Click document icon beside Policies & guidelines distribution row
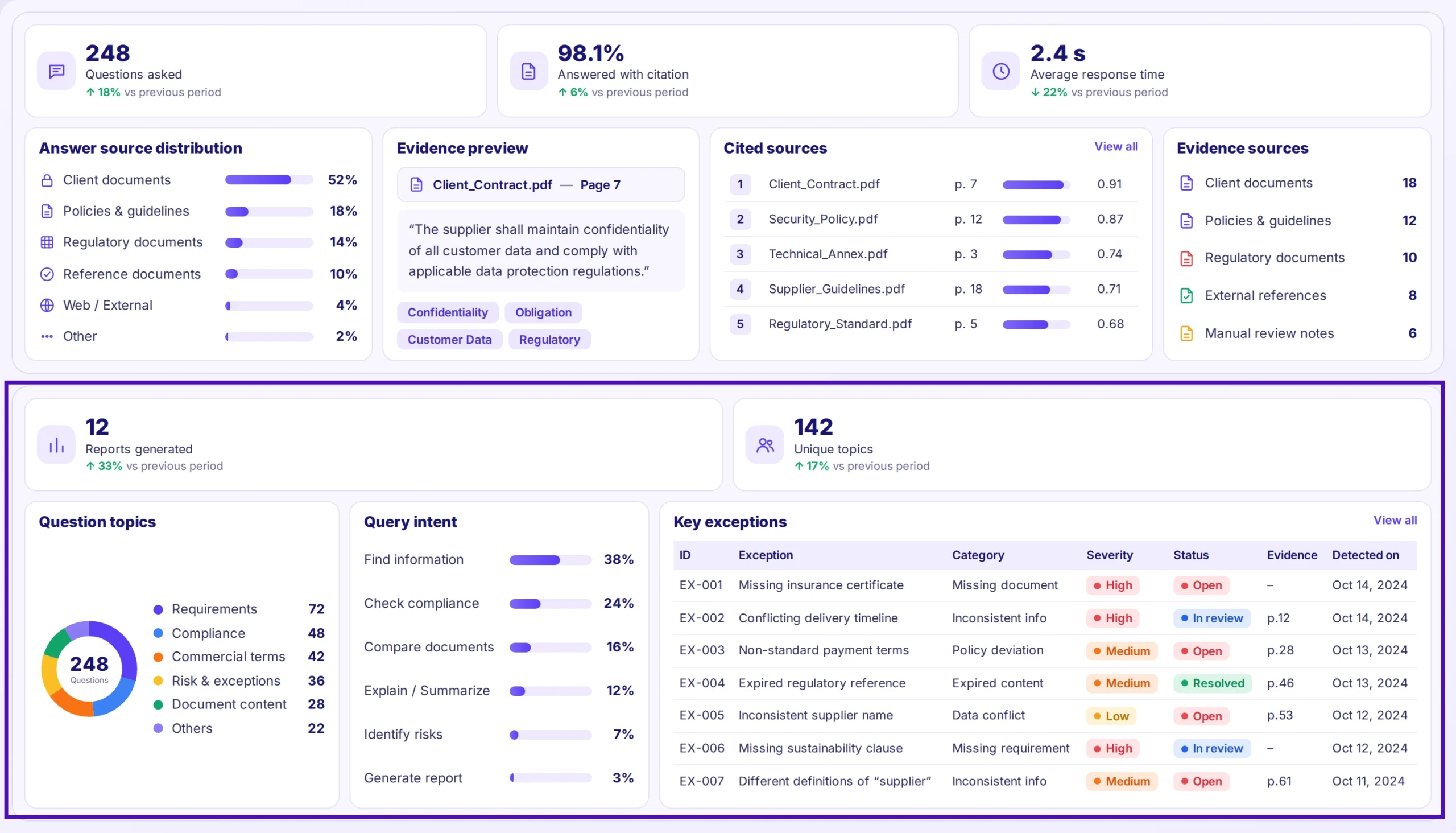Viewport: 1456px width, 833px height. [x=47, y=211]
